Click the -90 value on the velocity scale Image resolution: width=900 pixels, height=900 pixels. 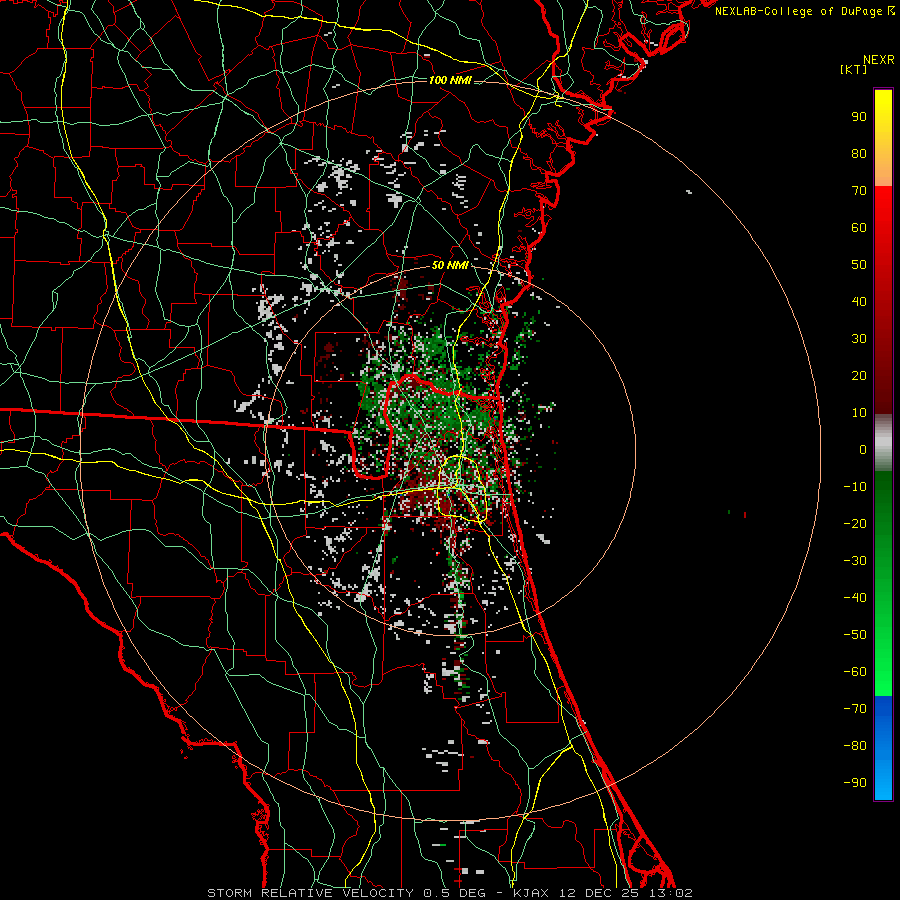tap(855, 783)
